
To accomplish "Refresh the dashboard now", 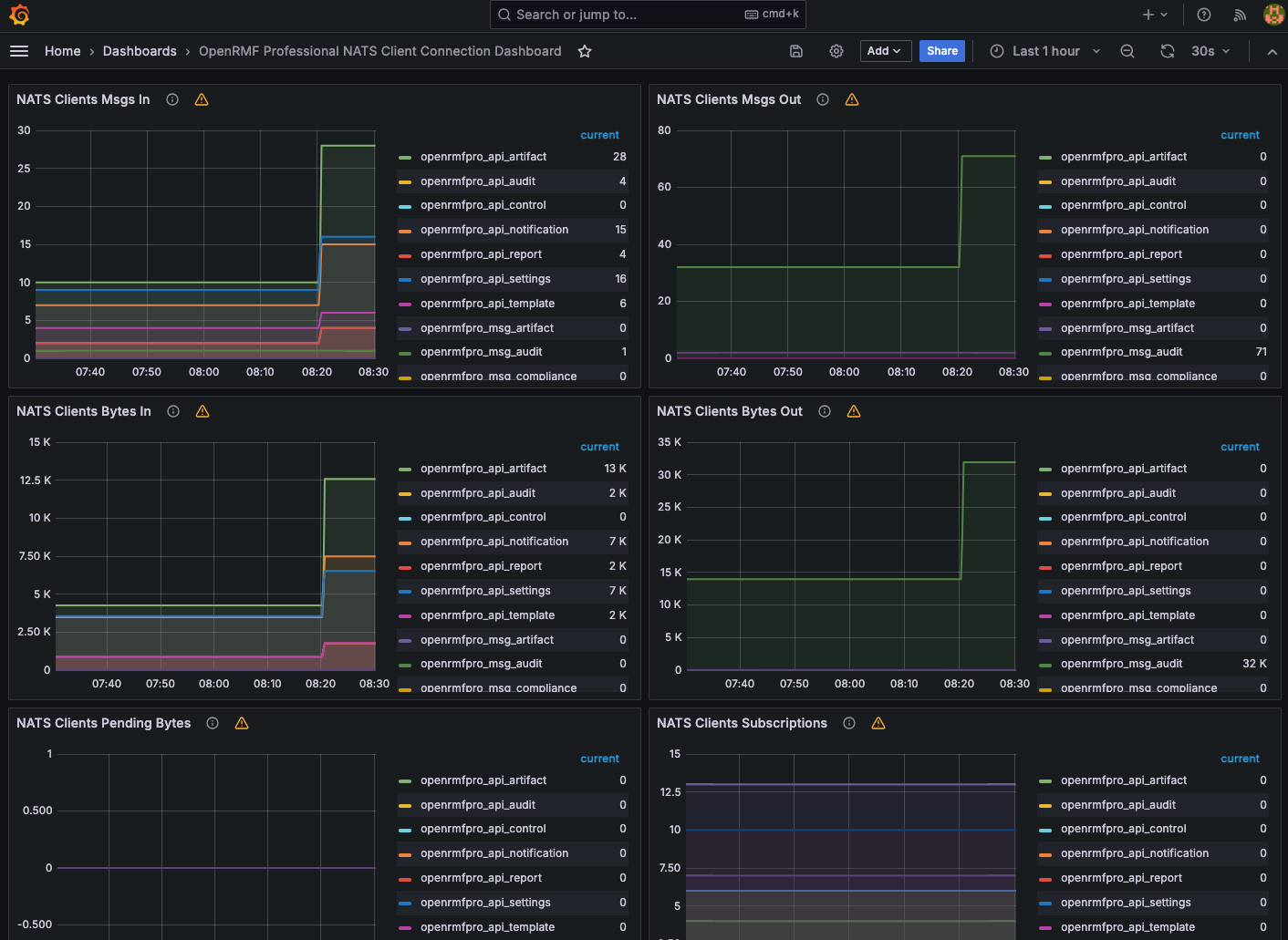I will [1168, 51].
